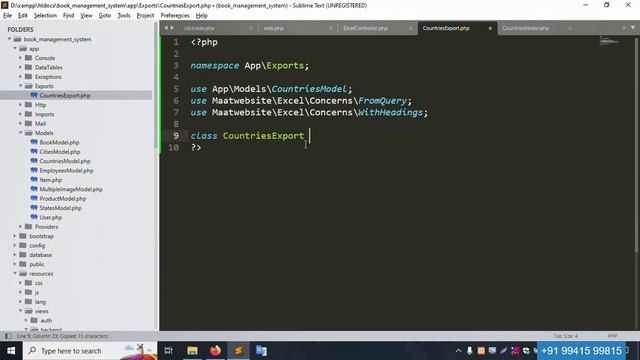640x360 pixels.
Task: Change Tab Size in status bar
Action: tap(565, 336)
